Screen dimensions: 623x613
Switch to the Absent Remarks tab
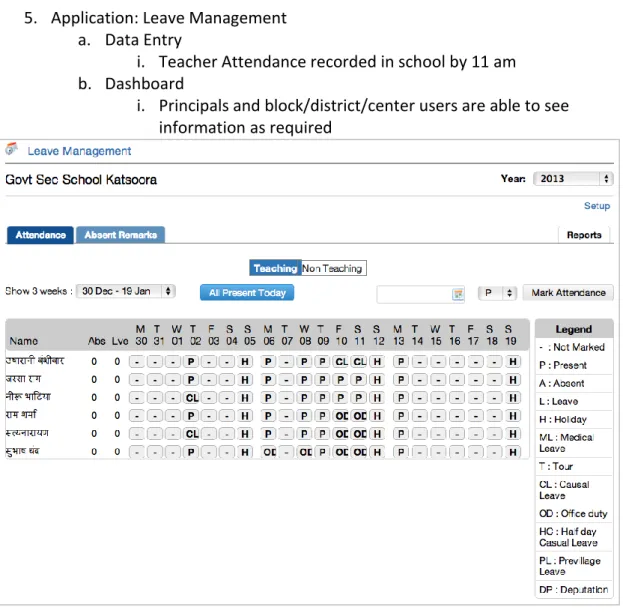[120, 235]
